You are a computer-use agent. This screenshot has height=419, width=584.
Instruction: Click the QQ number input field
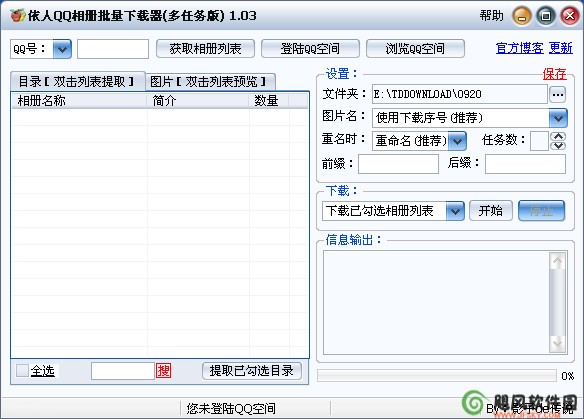(113, 49)
